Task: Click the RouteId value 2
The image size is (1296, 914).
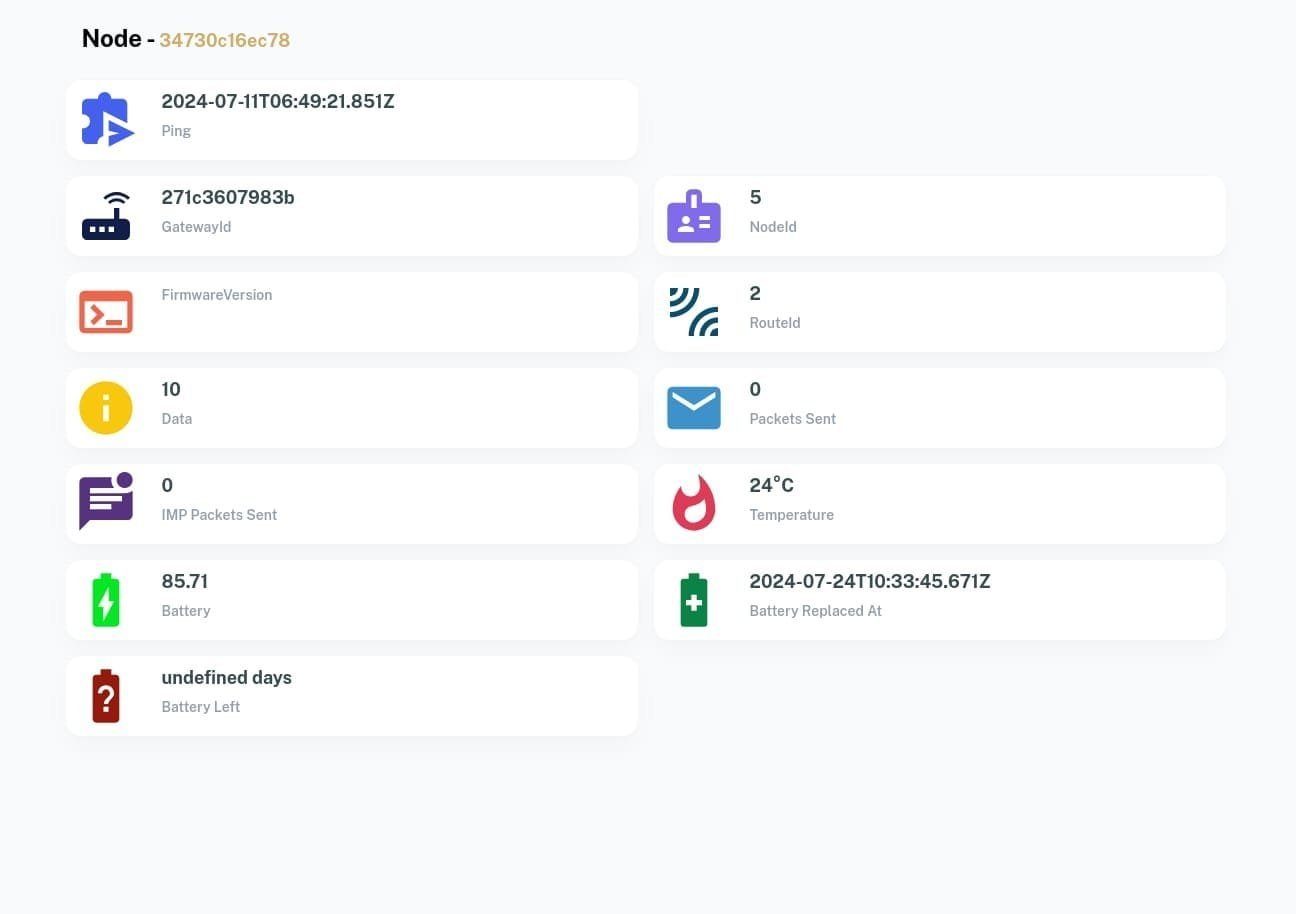Action: tap(755, 293)
